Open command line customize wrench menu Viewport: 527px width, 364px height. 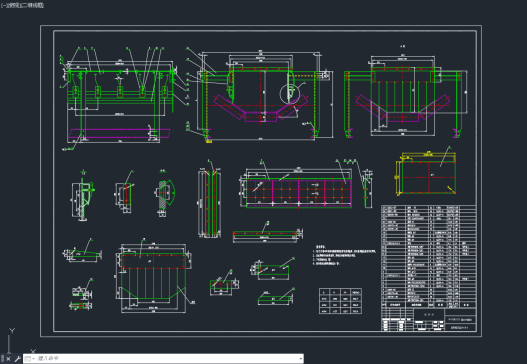17,359
